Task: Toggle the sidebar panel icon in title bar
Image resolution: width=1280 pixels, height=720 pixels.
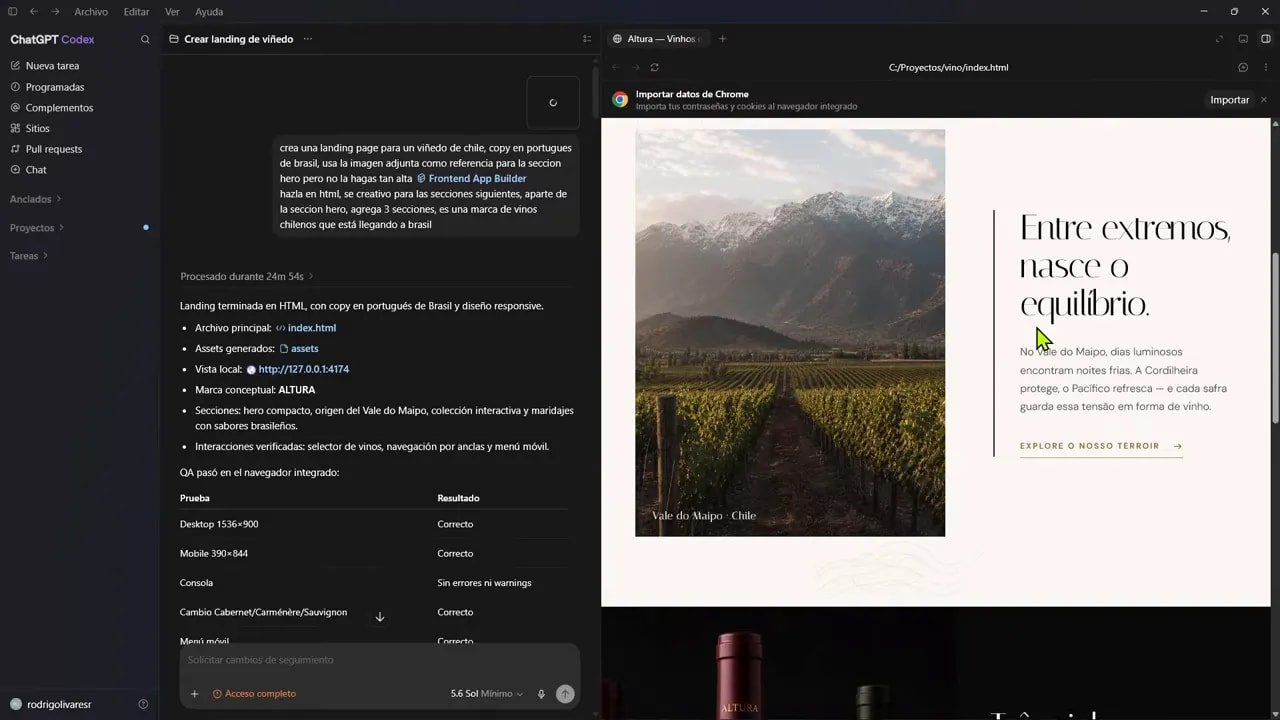Action: pos(13,11)
